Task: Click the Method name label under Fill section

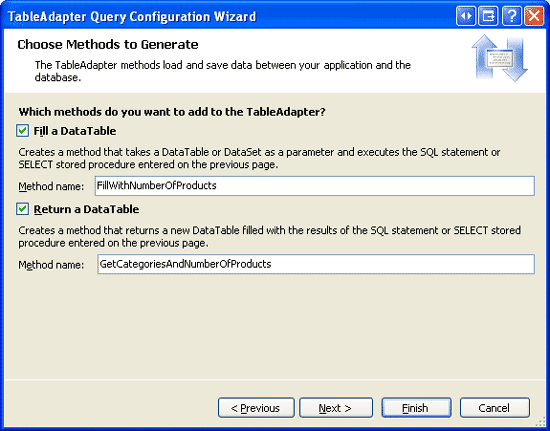Action: 51,186
